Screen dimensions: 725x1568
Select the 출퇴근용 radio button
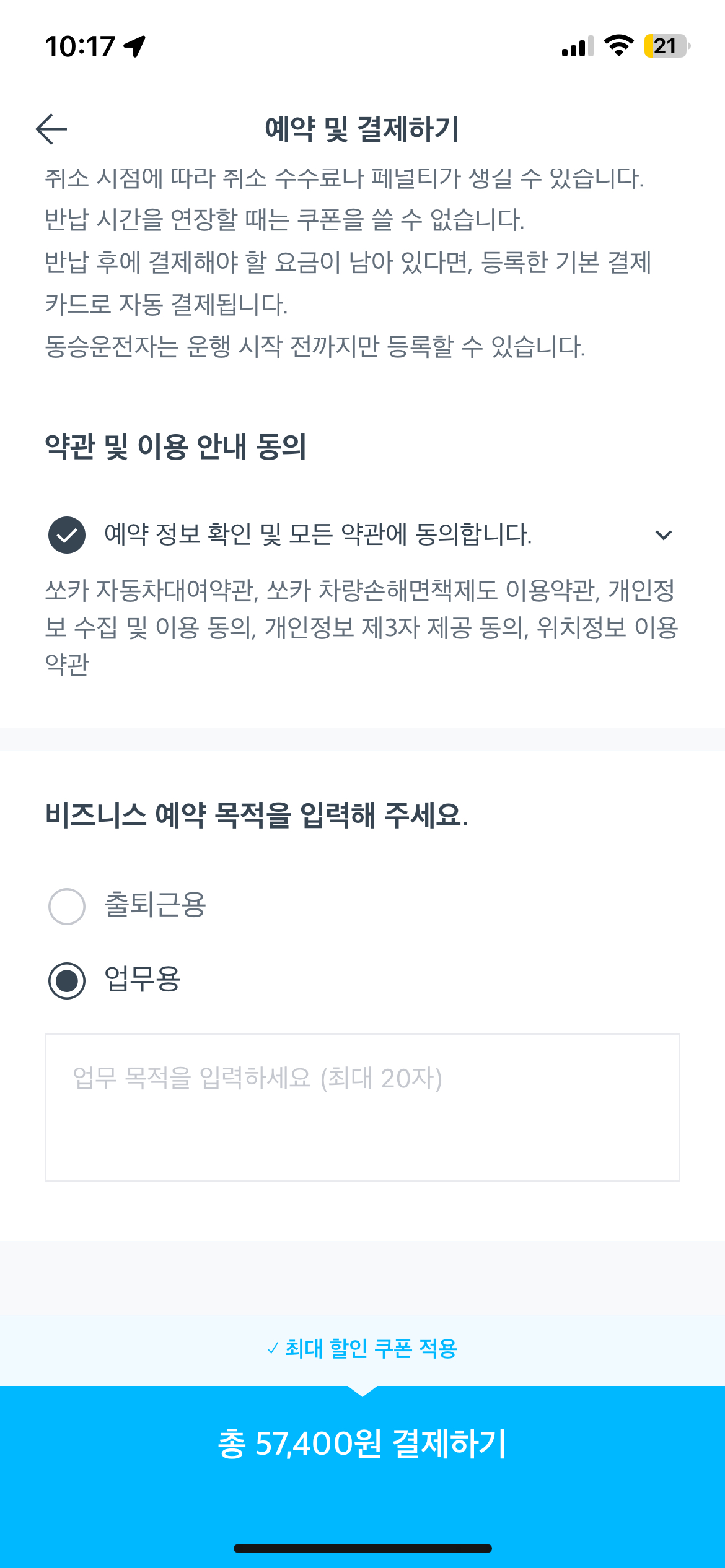67,907
